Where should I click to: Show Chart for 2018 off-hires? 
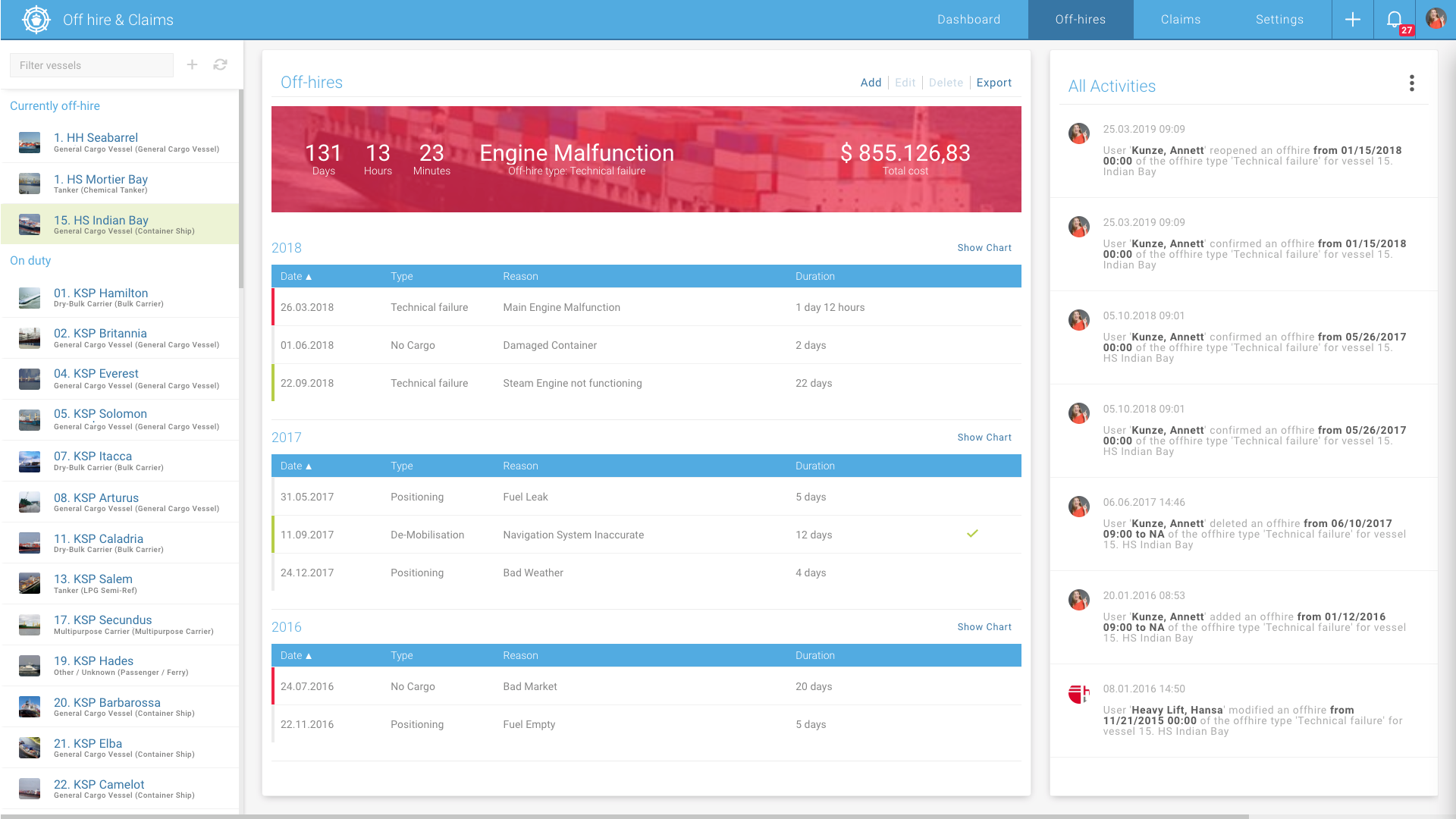[x=984, y=248]
